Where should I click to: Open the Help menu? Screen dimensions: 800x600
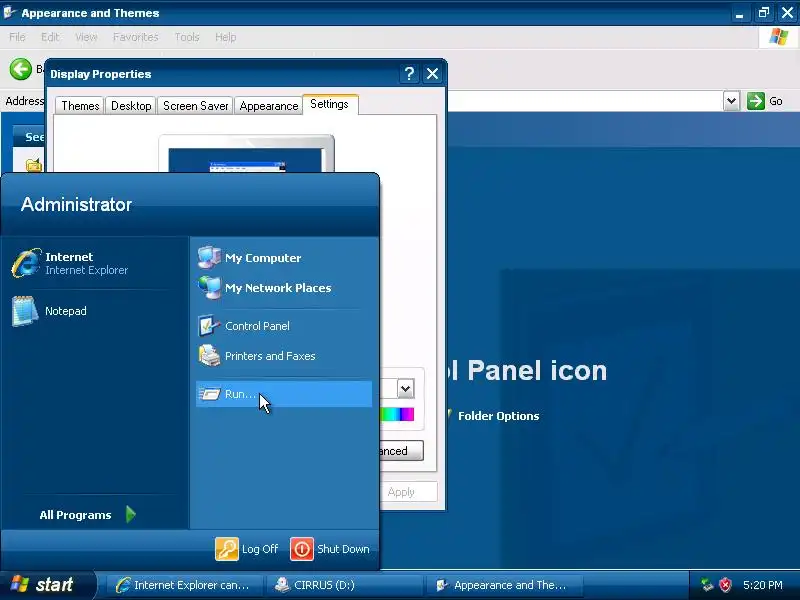225,37
